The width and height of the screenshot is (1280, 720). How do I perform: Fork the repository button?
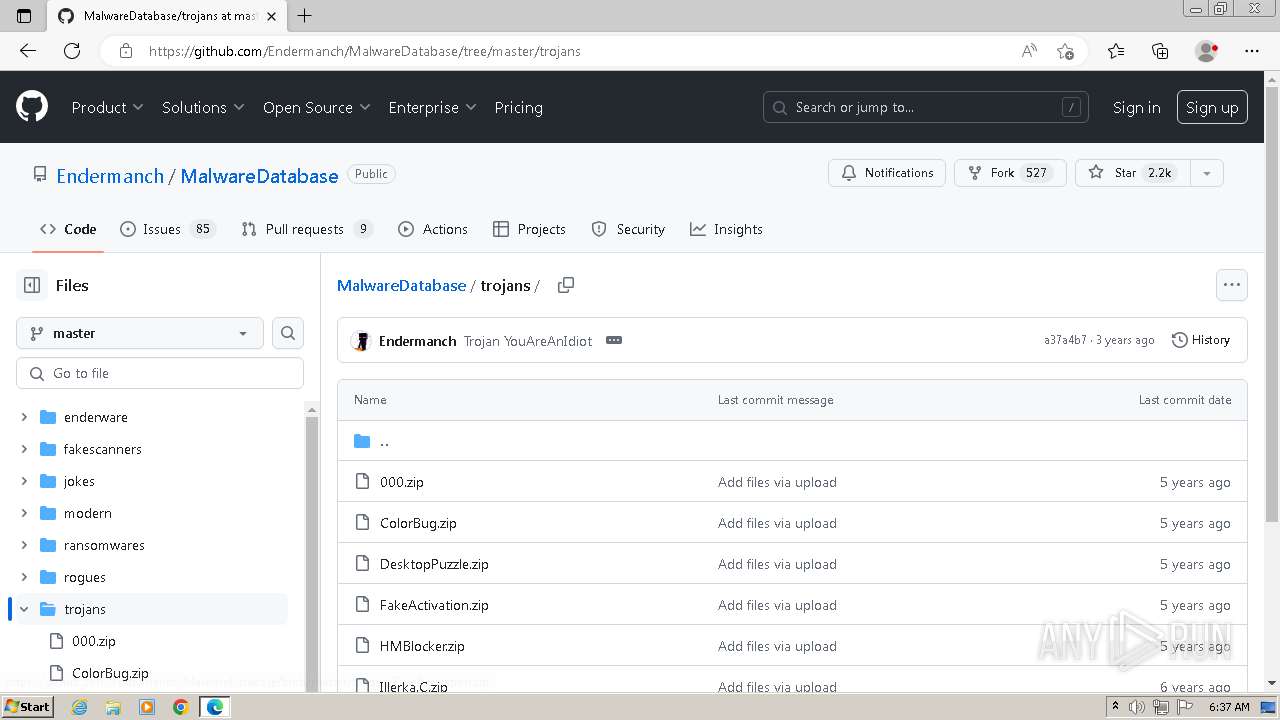coord(1010,173)
